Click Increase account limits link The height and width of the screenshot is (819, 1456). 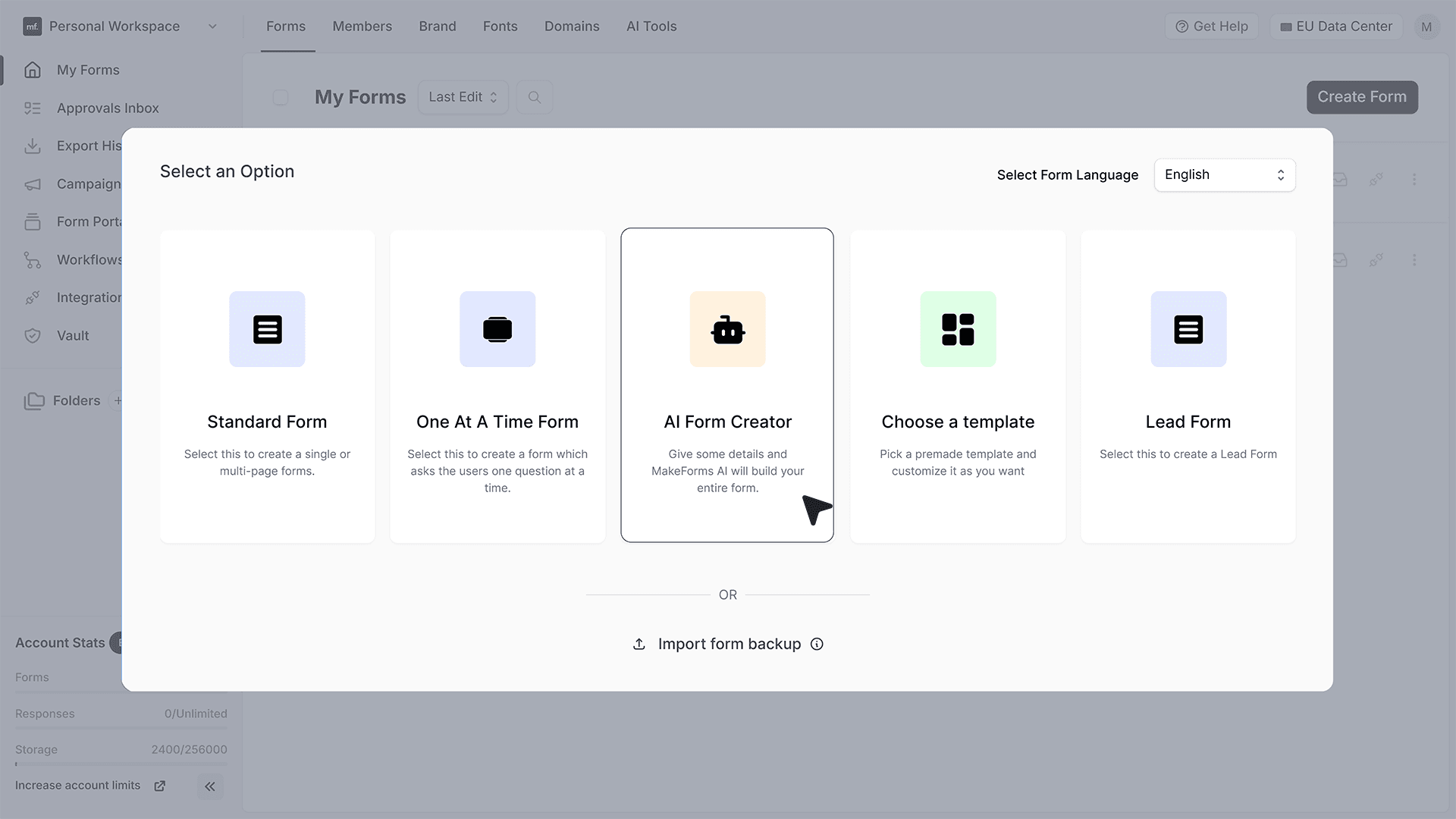click(x=78, y=786)
